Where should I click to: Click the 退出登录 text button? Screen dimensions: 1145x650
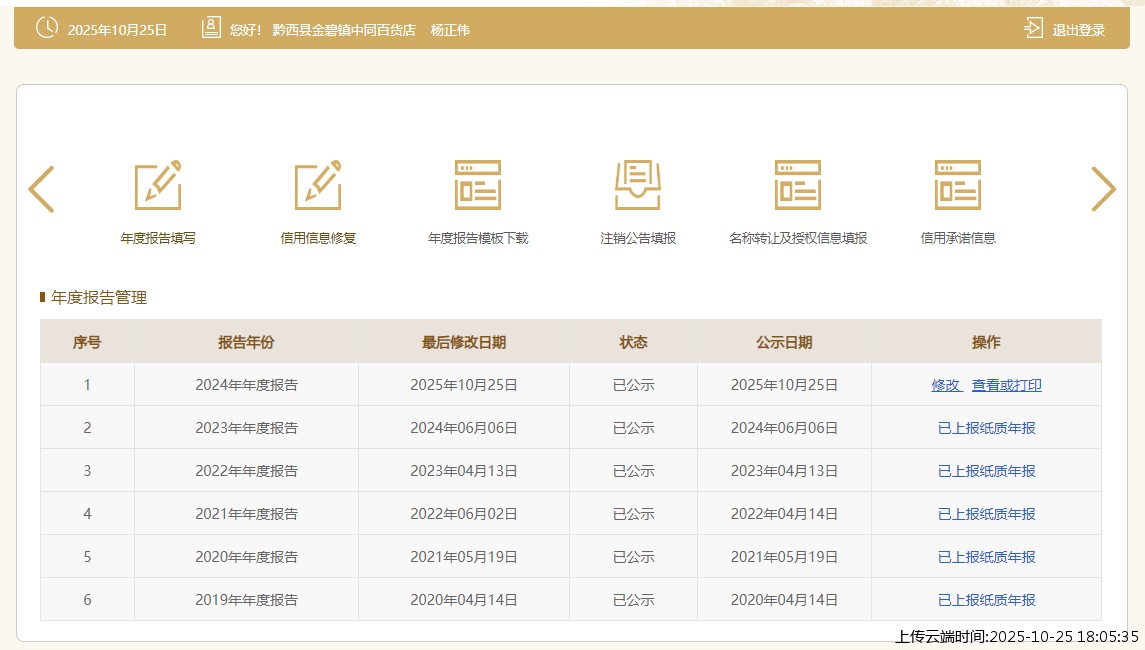click(1078, 30)
